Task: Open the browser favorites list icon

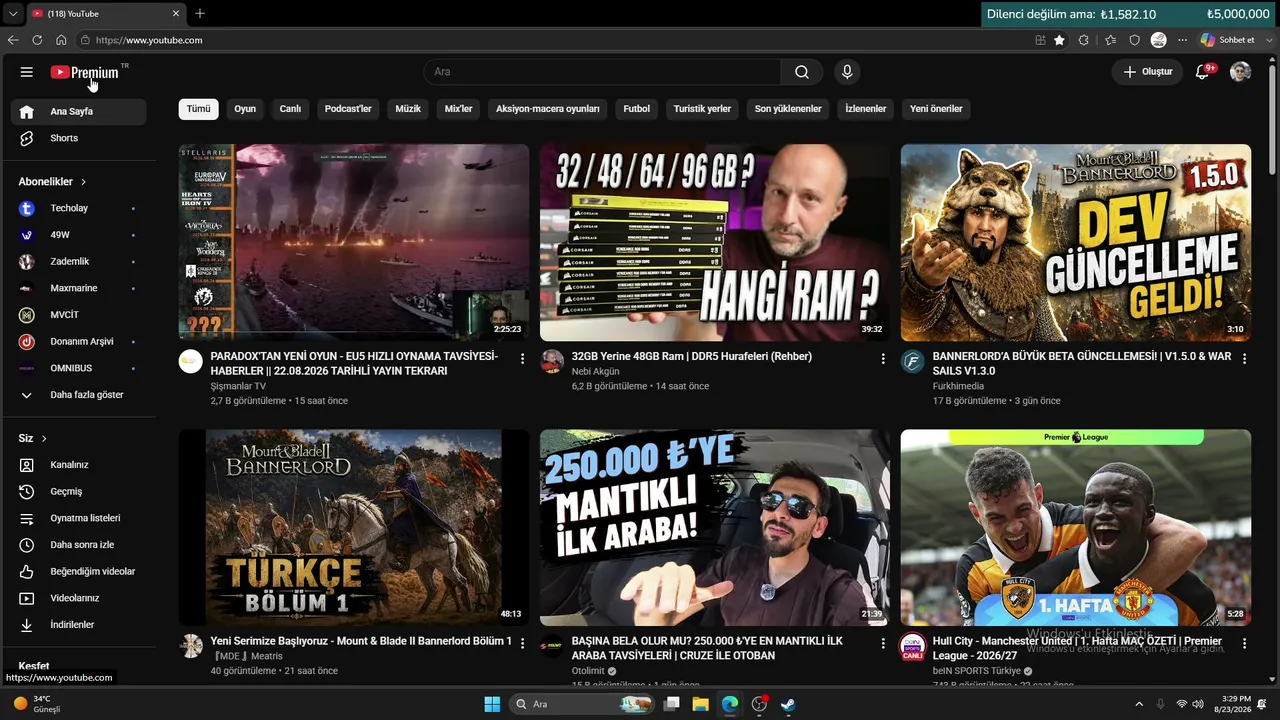Action: click(x=1110, y=40)
